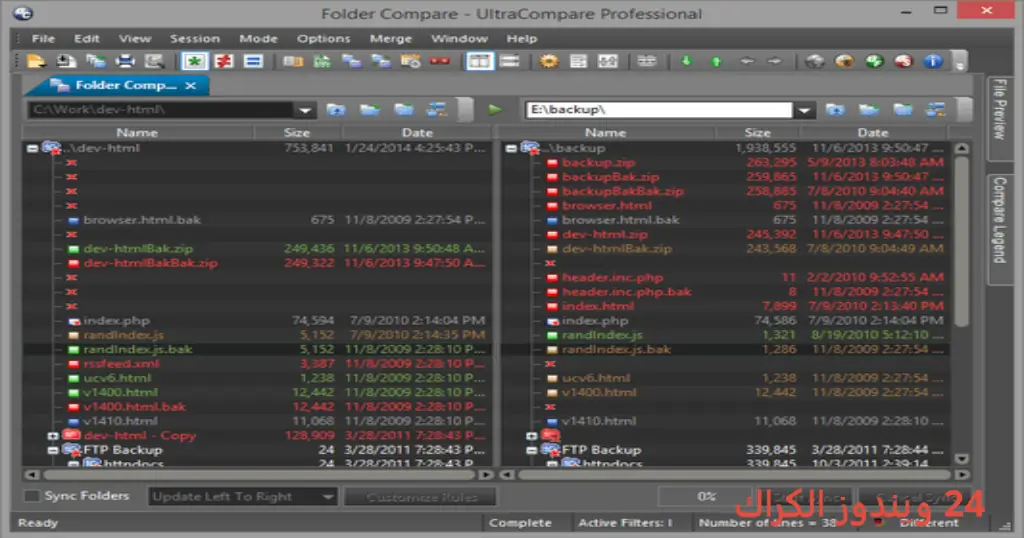Toggle the Show Different files filter (red not-equal)
Screen dimensions: 1024x538
pos(223,61)
